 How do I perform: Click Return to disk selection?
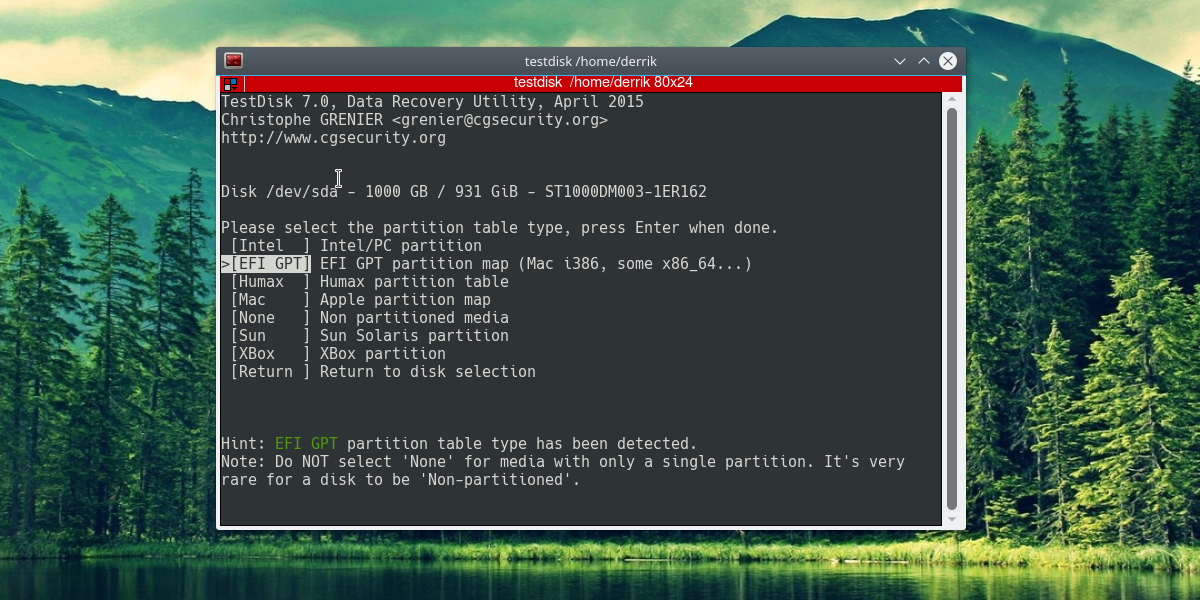(382, 372)
